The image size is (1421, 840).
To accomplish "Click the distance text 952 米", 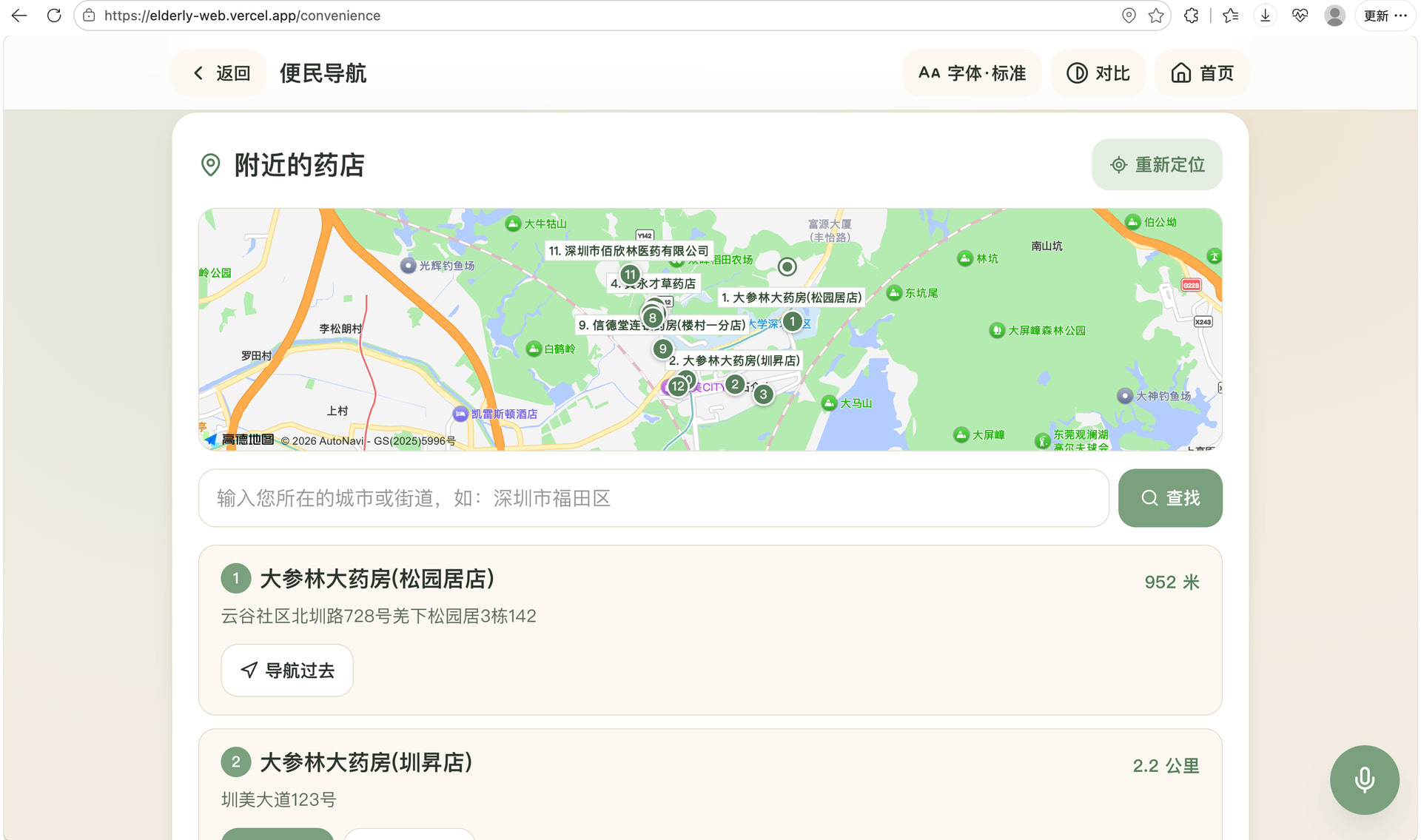I will tap(1172, 582).
